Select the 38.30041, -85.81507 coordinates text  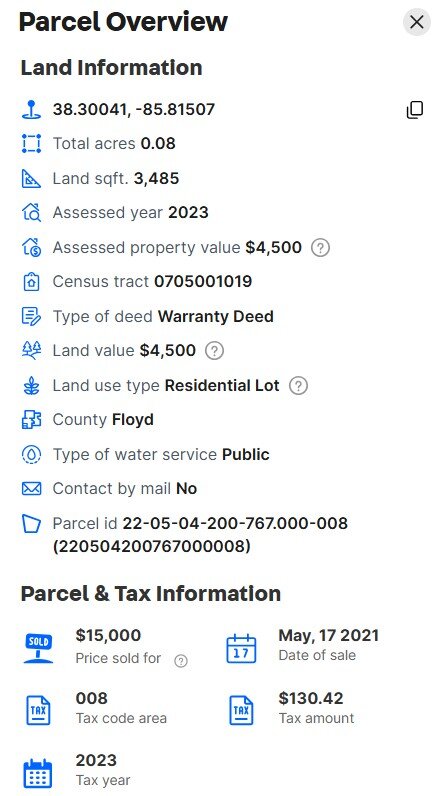pyautogui.click(x=134, y=110)
